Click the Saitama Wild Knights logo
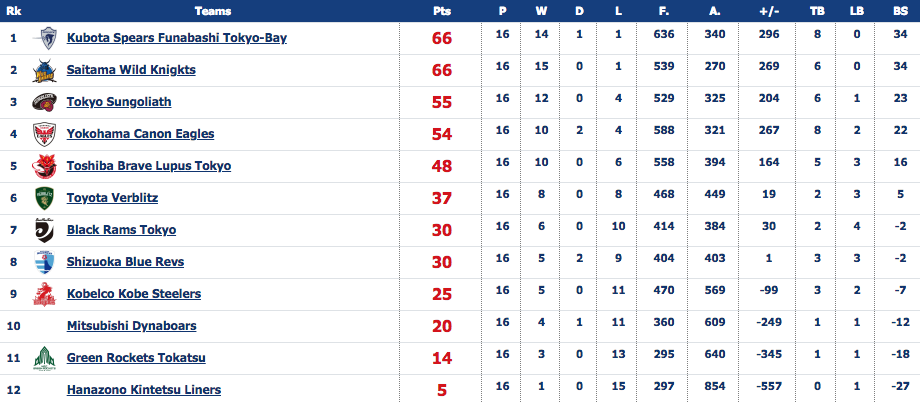920x403 pixels. point(45,70)
